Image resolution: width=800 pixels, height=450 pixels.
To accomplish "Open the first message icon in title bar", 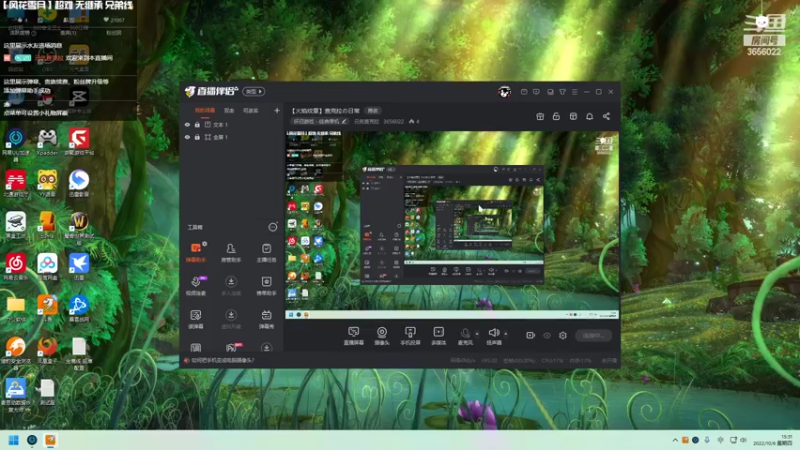I will 524,92.
